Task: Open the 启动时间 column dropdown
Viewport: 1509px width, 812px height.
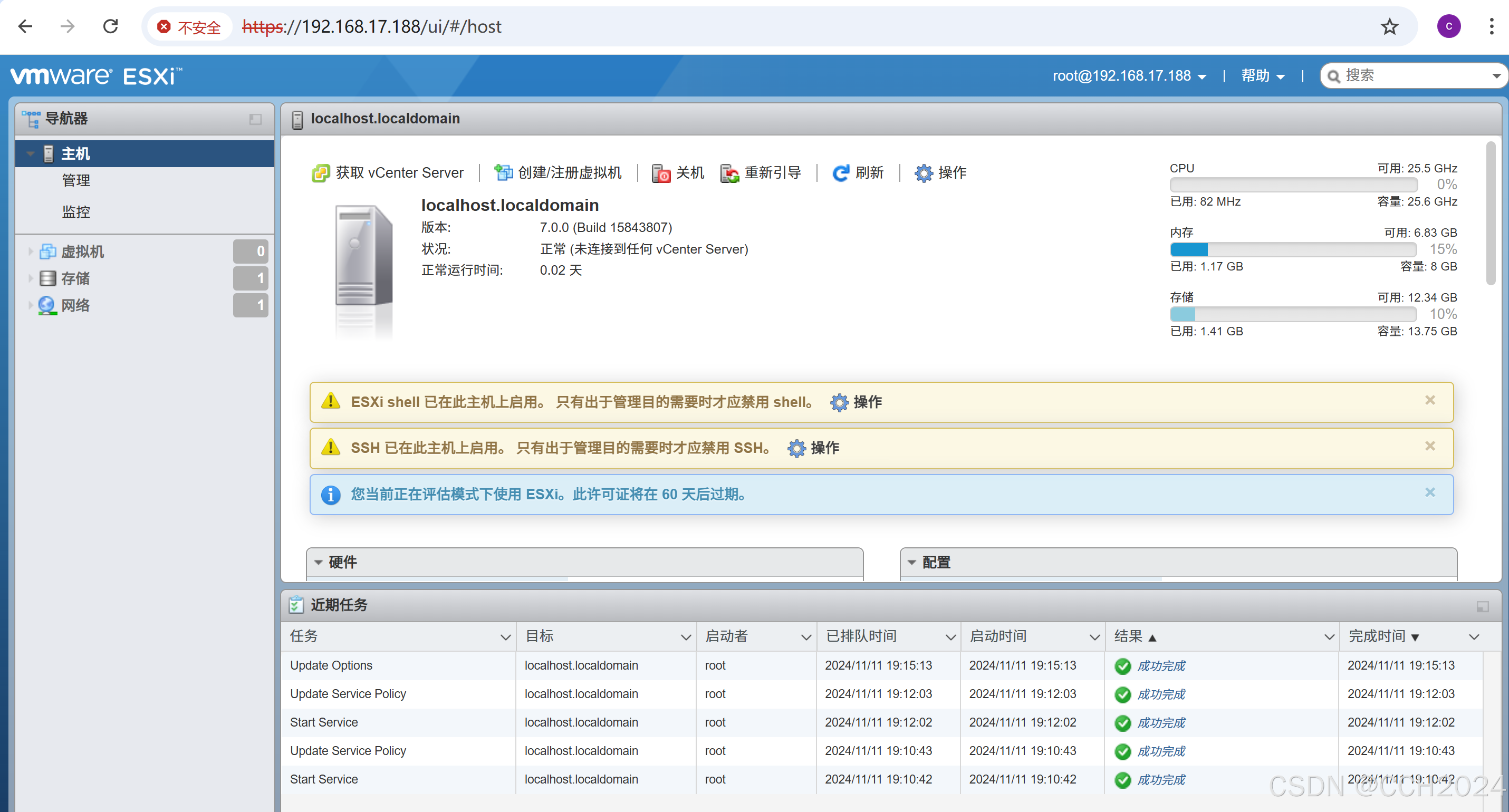Action: tap(1094, 637)
